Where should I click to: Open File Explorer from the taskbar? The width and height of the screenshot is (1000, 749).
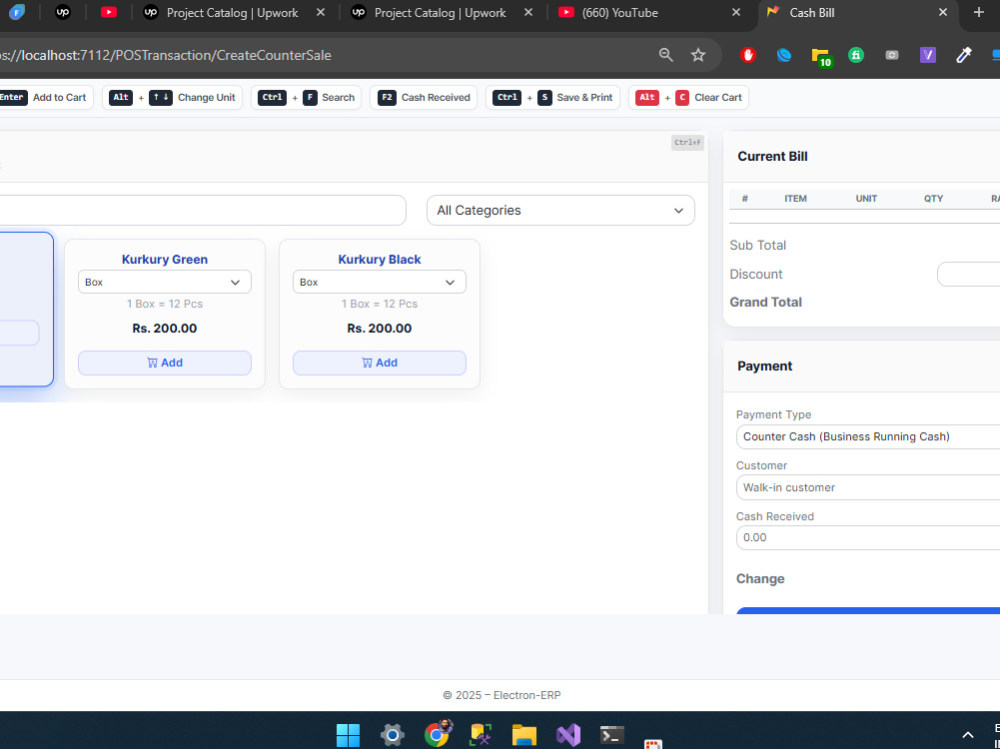point(524,735)
